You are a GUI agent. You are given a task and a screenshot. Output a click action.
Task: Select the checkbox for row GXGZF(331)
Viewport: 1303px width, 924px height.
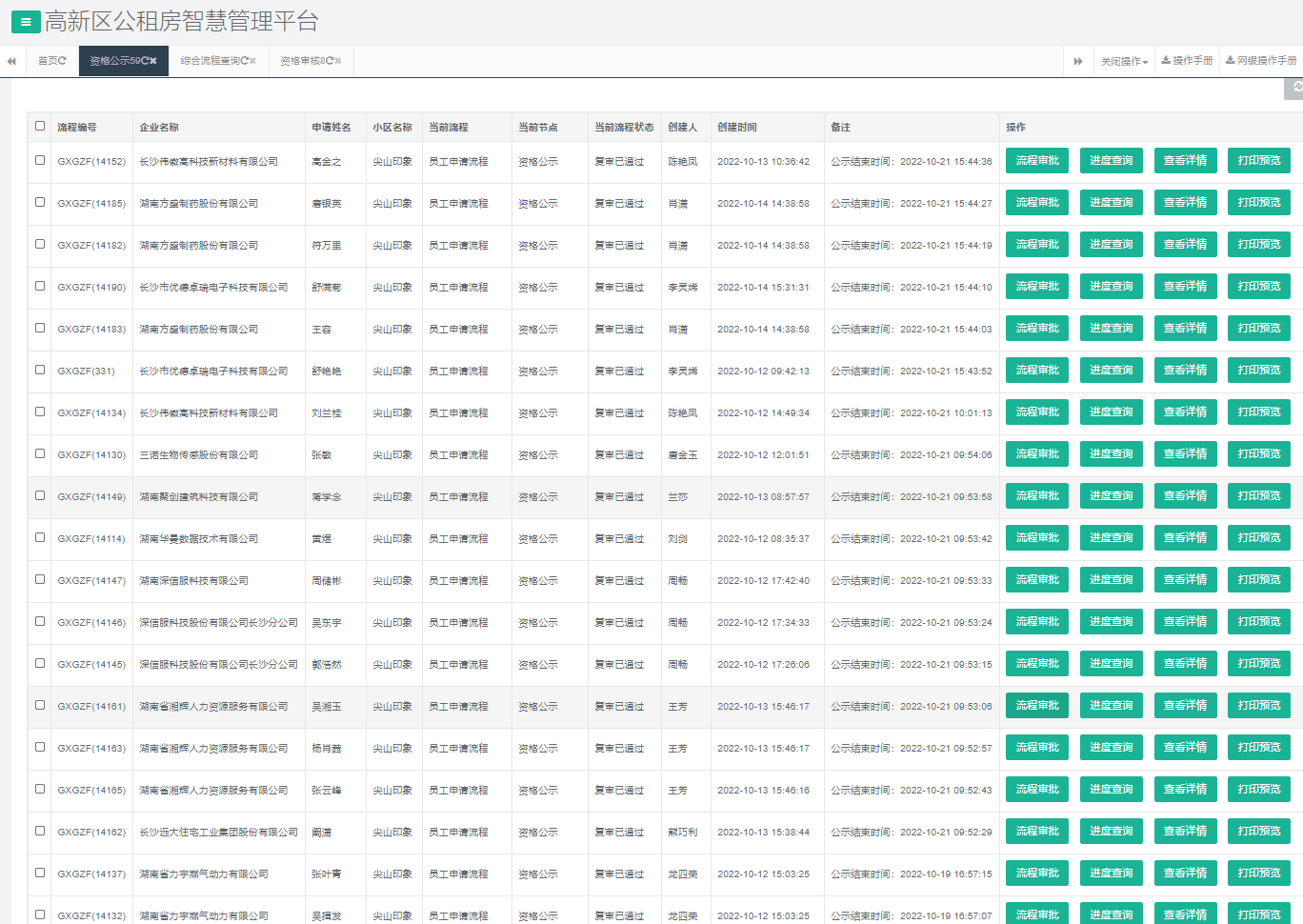pos(40,370)
